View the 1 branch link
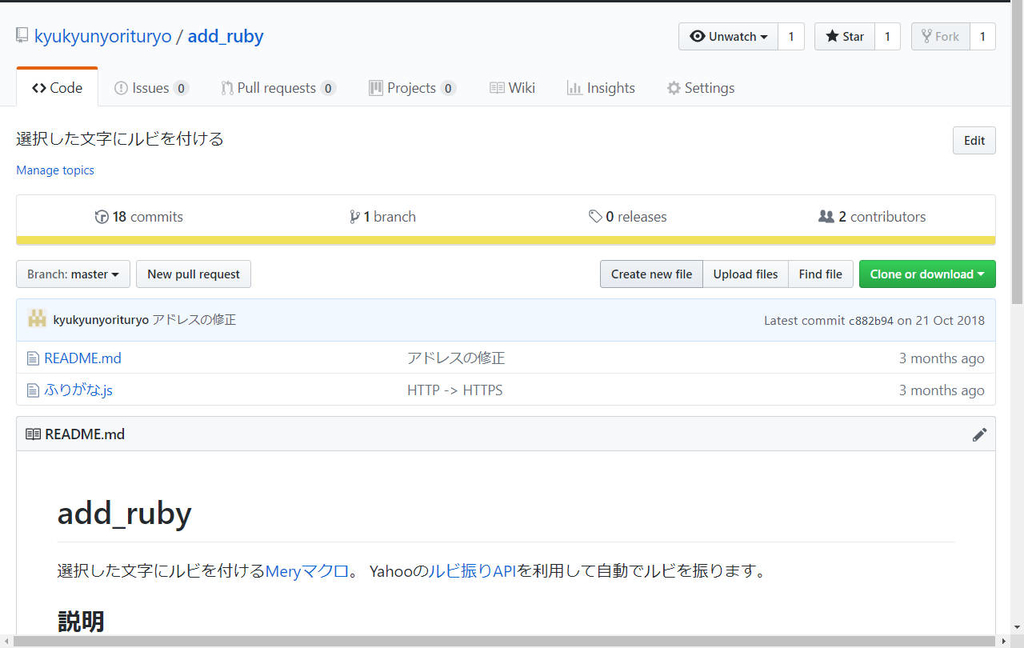1024x648 pixels. tap(383, 217)
